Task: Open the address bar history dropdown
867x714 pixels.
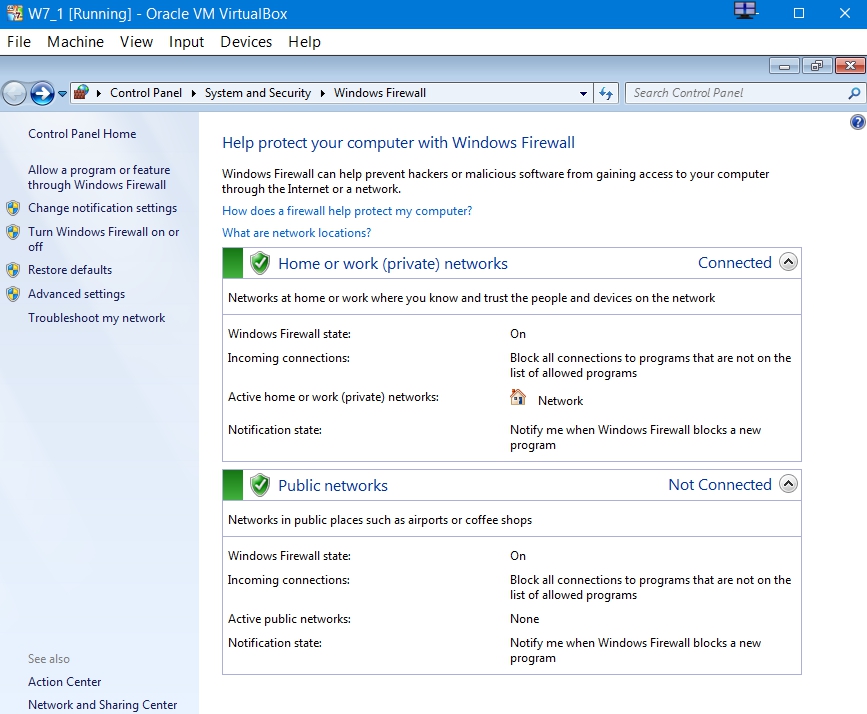Action: 583,93
